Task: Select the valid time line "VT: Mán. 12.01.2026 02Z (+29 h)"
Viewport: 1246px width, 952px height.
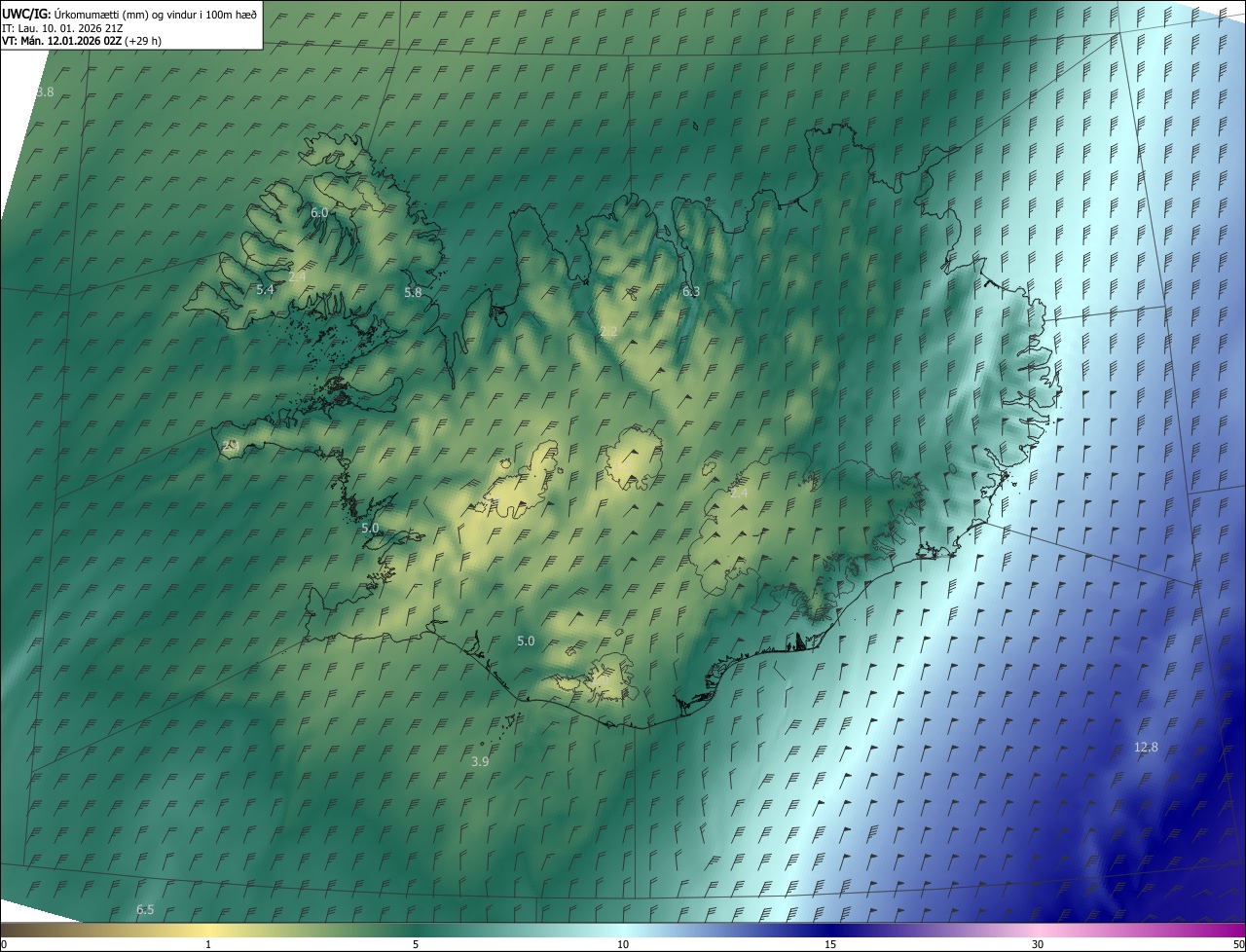Action: [82, 41]
